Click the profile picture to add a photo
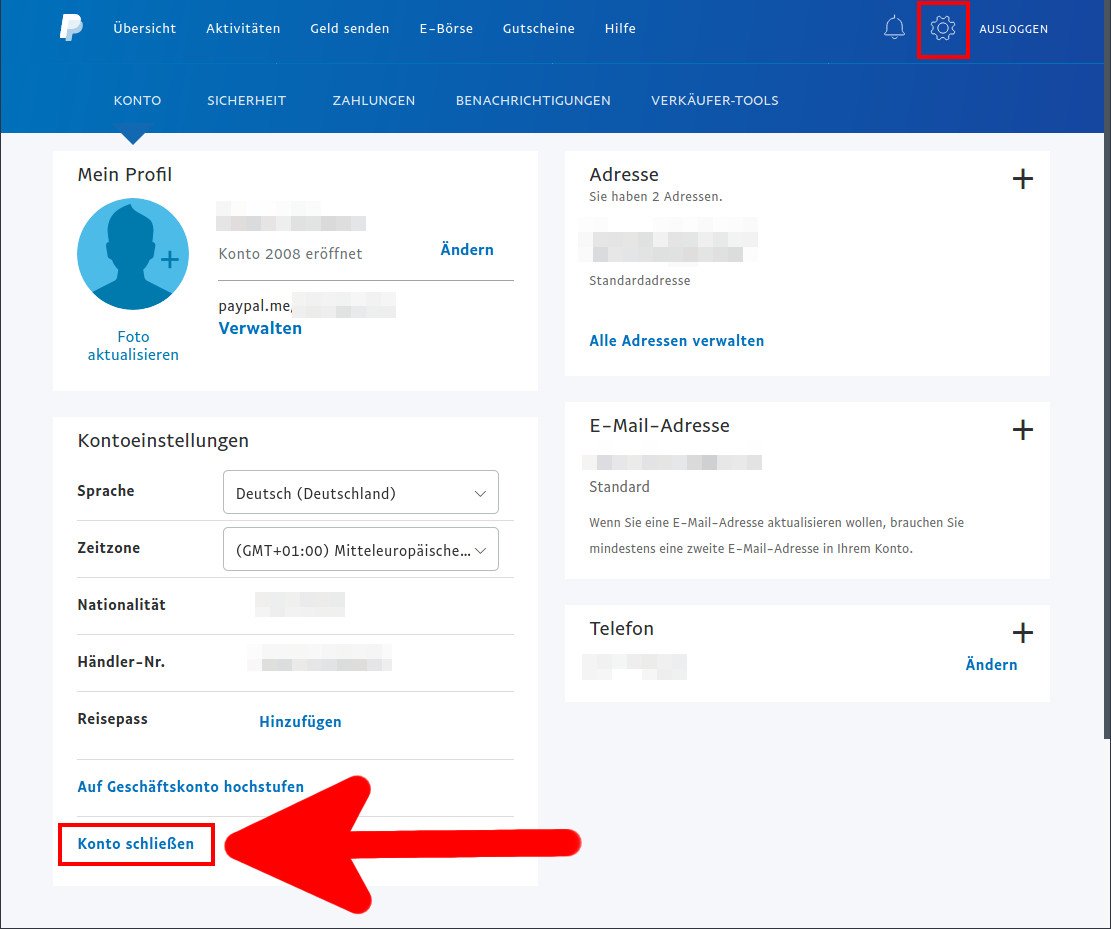The image size is (1111, 929). click(x=133, y=254)
